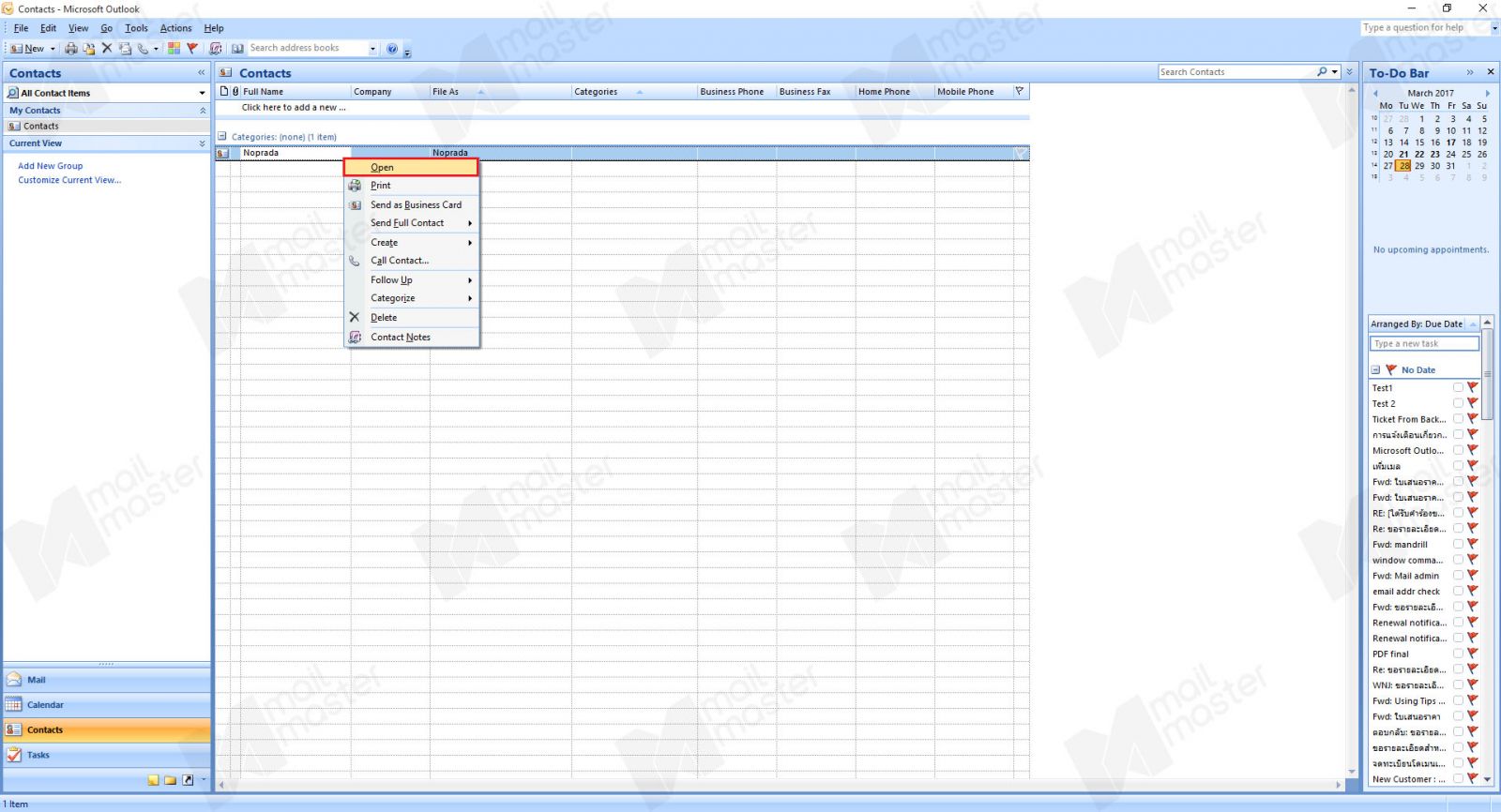Choose Delete from the context menu

coord(411,318)
